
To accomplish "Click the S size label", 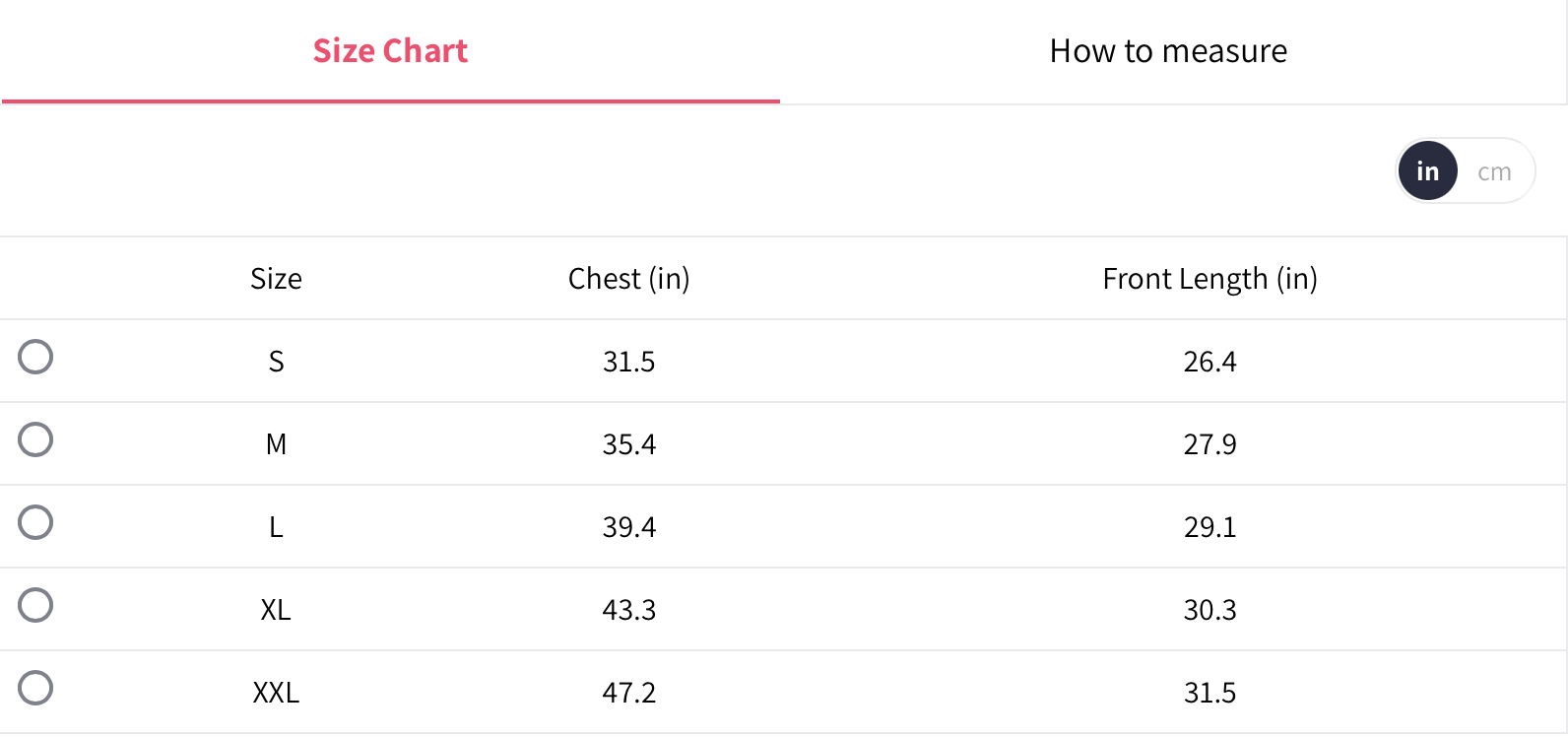I will (x=276, y=362).
